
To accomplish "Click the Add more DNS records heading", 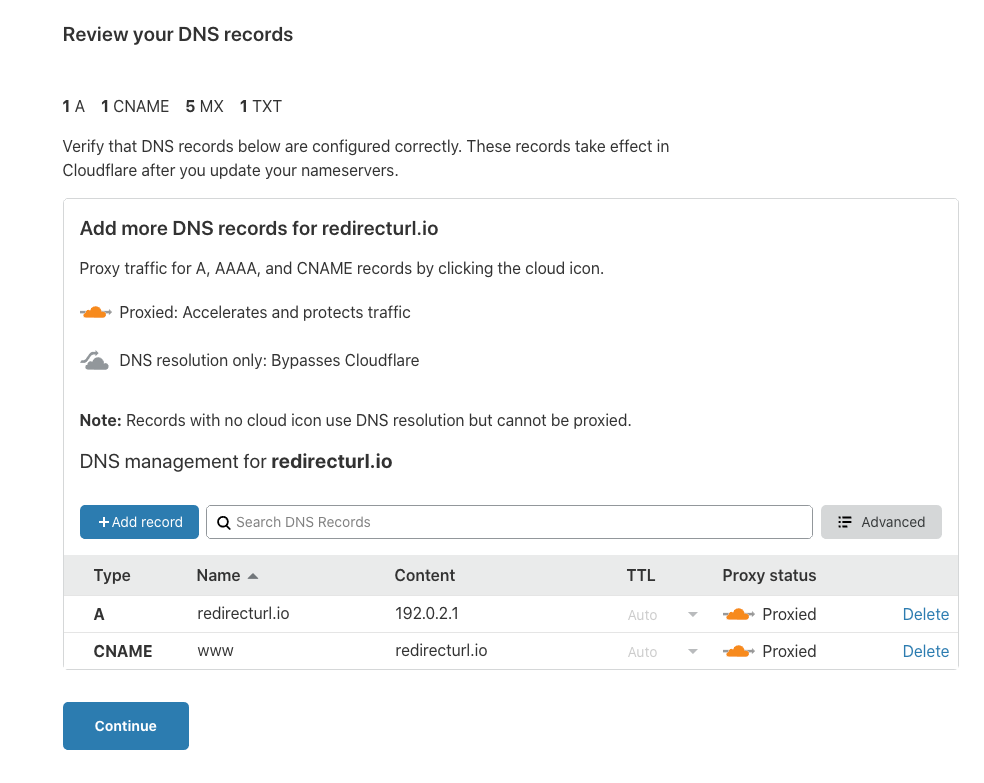I will pos(259,228).
